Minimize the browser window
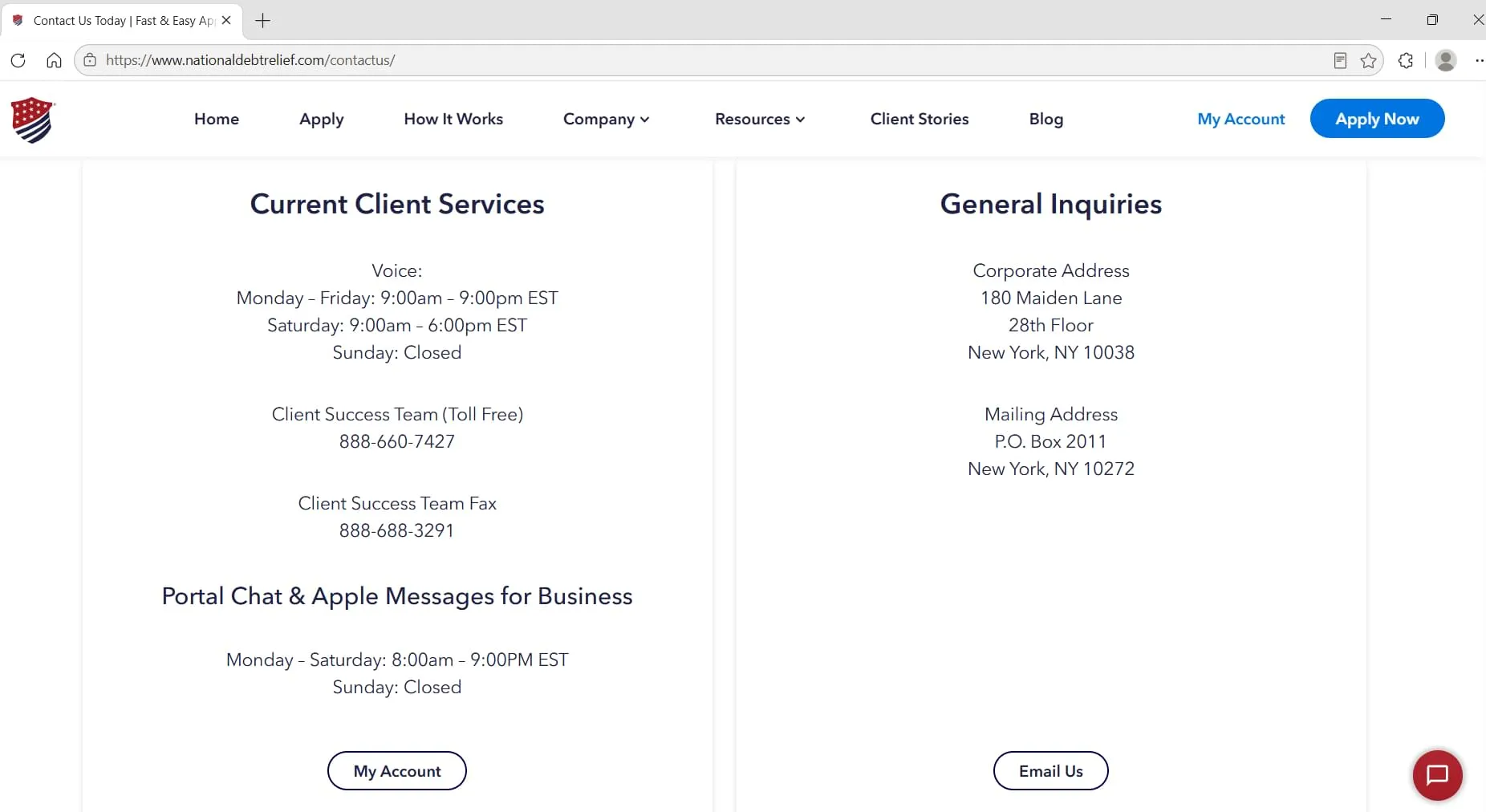1486x812 pixels. point(1386,19)
